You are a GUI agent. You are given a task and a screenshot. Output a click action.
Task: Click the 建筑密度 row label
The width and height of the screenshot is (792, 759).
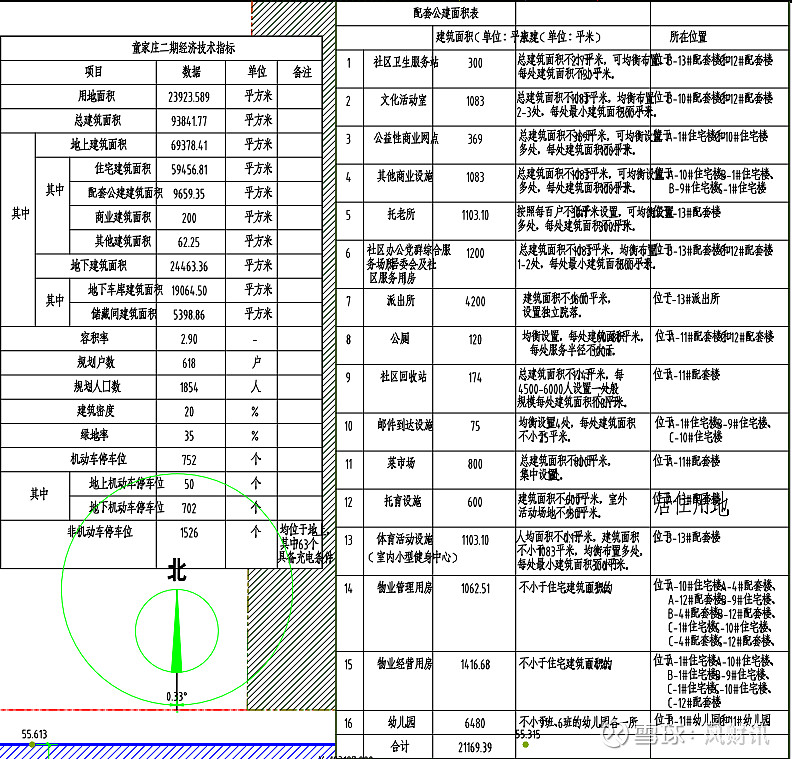click(x=95, y=411)
